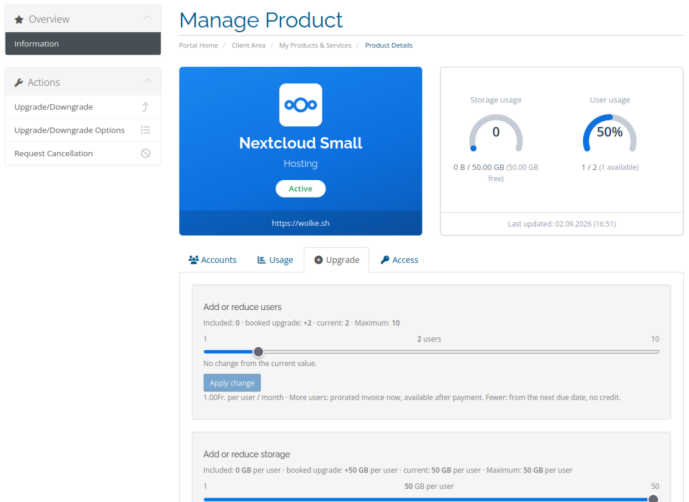This screenshot has width=689, height=502.
Task: Click the Usage tab chart icon
Action: click(261, 260)
